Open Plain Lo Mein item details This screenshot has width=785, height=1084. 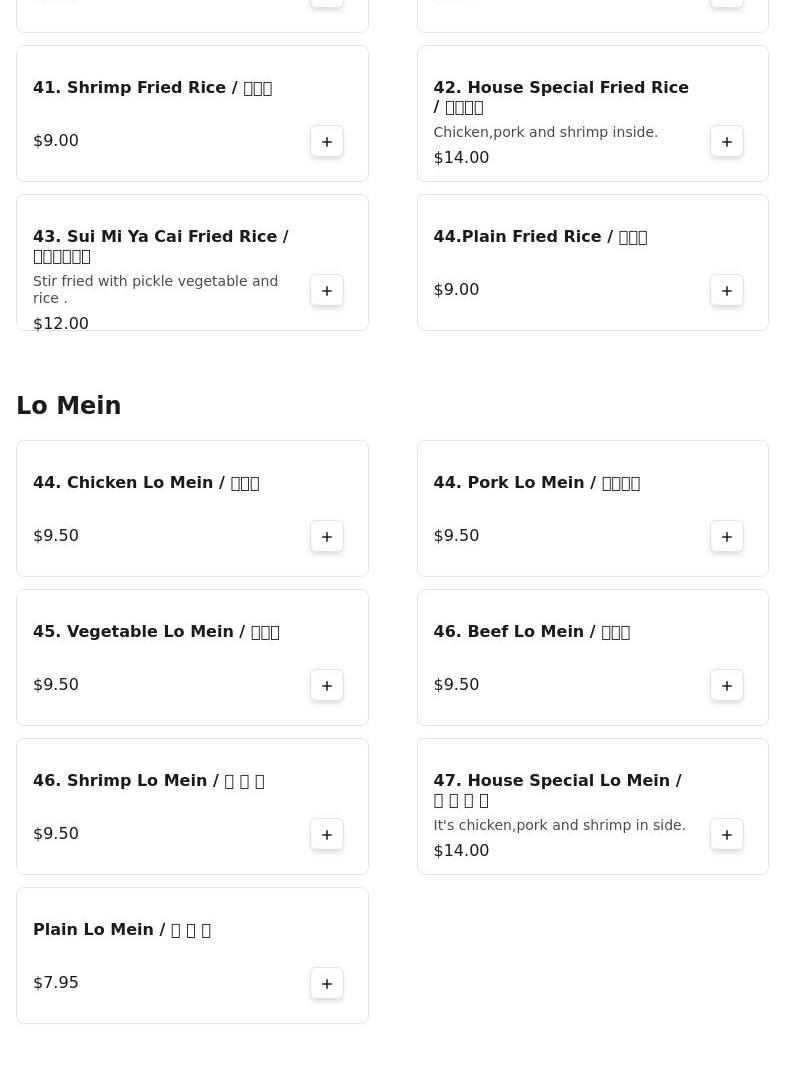[x=121, y=930]
